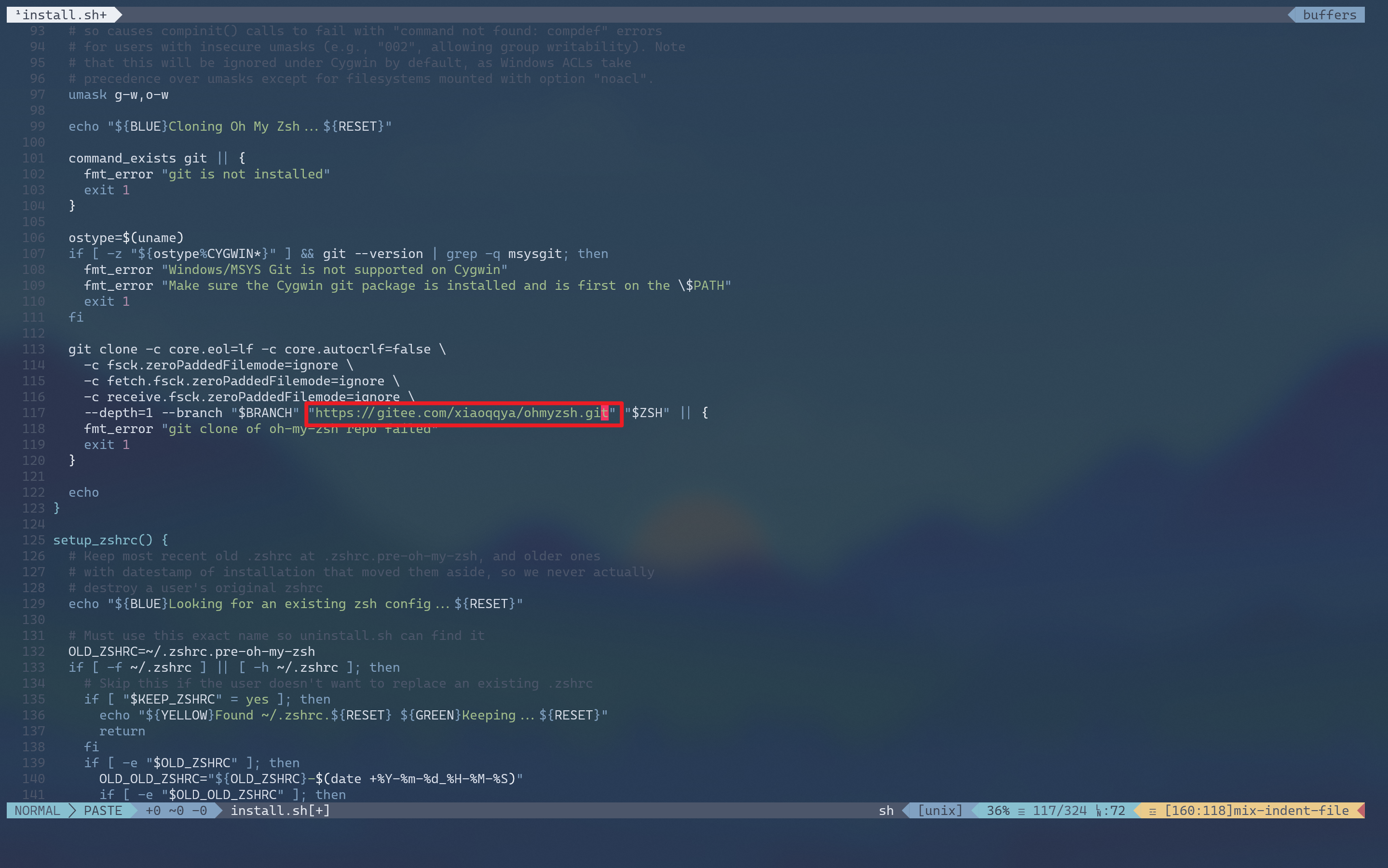
Task: Click the 'echo' on line 122
Action: 84,492
